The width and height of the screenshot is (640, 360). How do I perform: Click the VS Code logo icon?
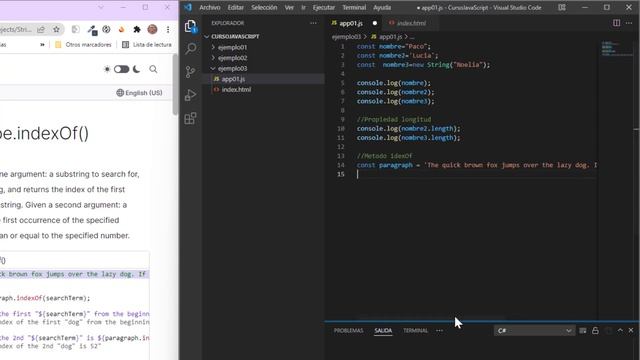coord(188,7)
